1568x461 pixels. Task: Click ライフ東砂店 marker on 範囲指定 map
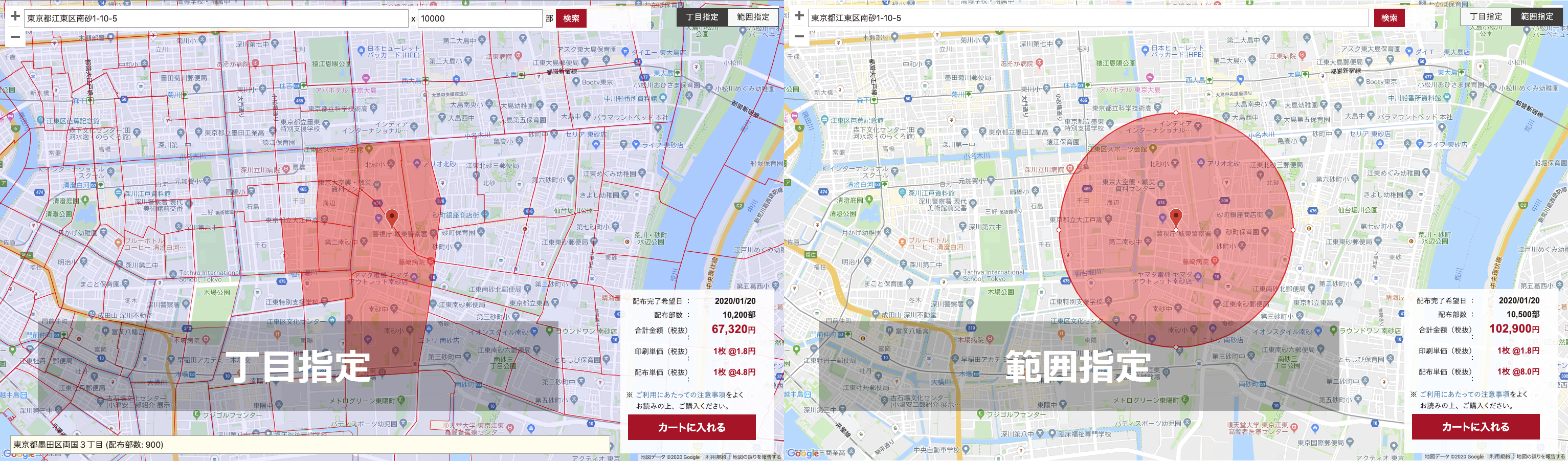click(1420, 144)
